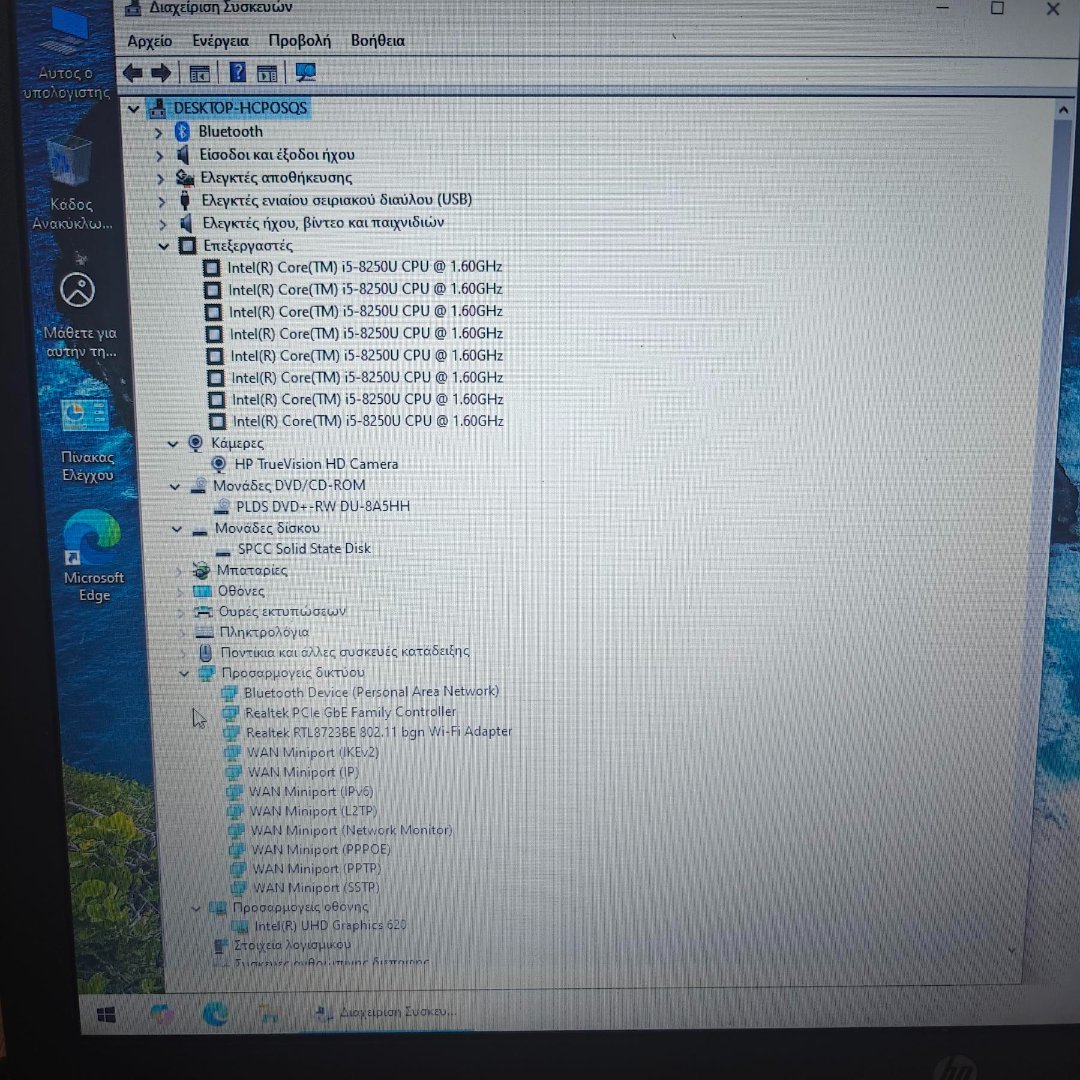The image size is (1080, 1080).
Task: Open the Windows Start button
Action: (106, 1015)
